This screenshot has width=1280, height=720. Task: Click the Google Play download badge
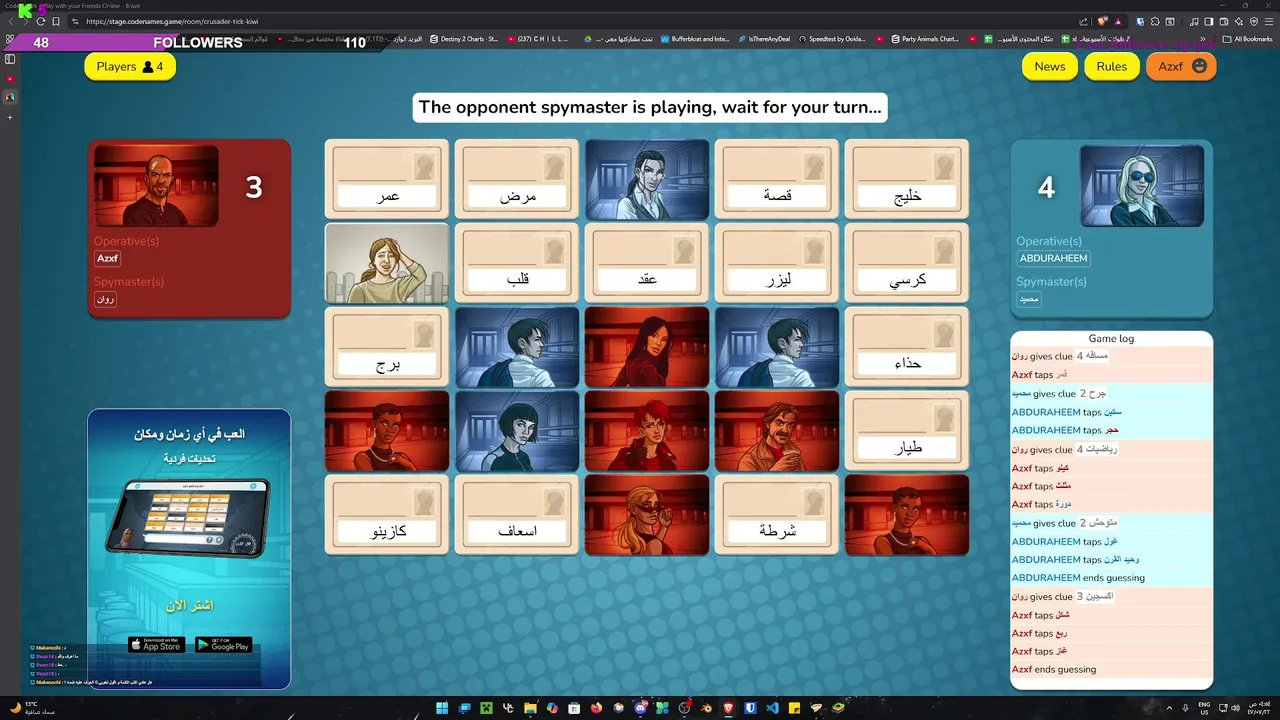223,645
